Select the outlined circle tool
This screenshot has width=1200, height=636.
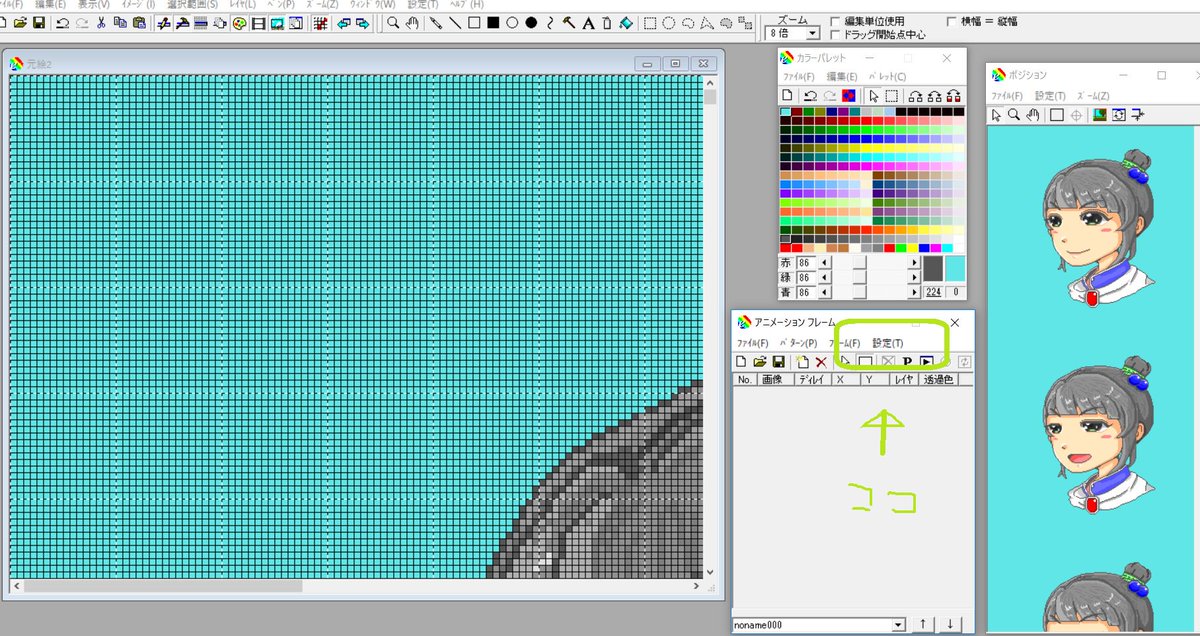pyautogui.click(x=512, y=22)
